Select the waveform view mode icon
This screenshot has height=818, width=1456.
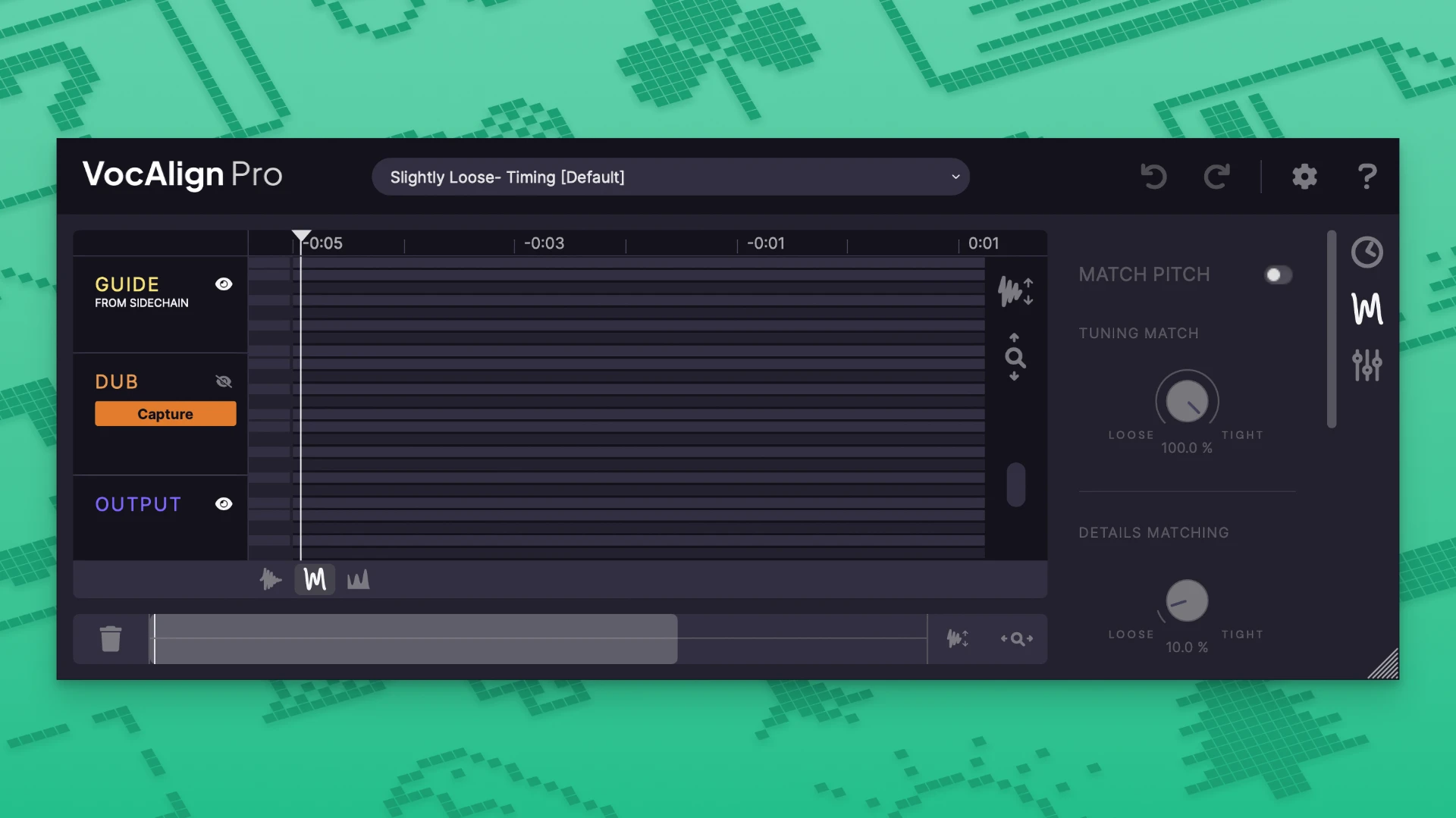click(271, 579)
